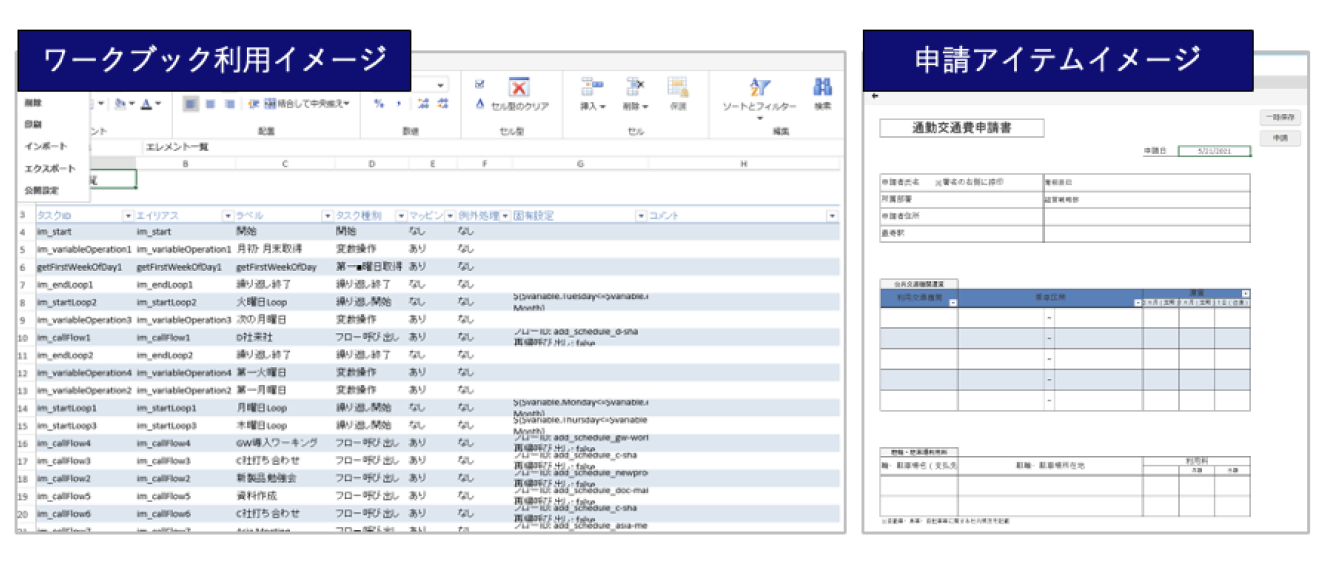
Task: Open the font color dropdown arrow
Action: coord(158,105)
